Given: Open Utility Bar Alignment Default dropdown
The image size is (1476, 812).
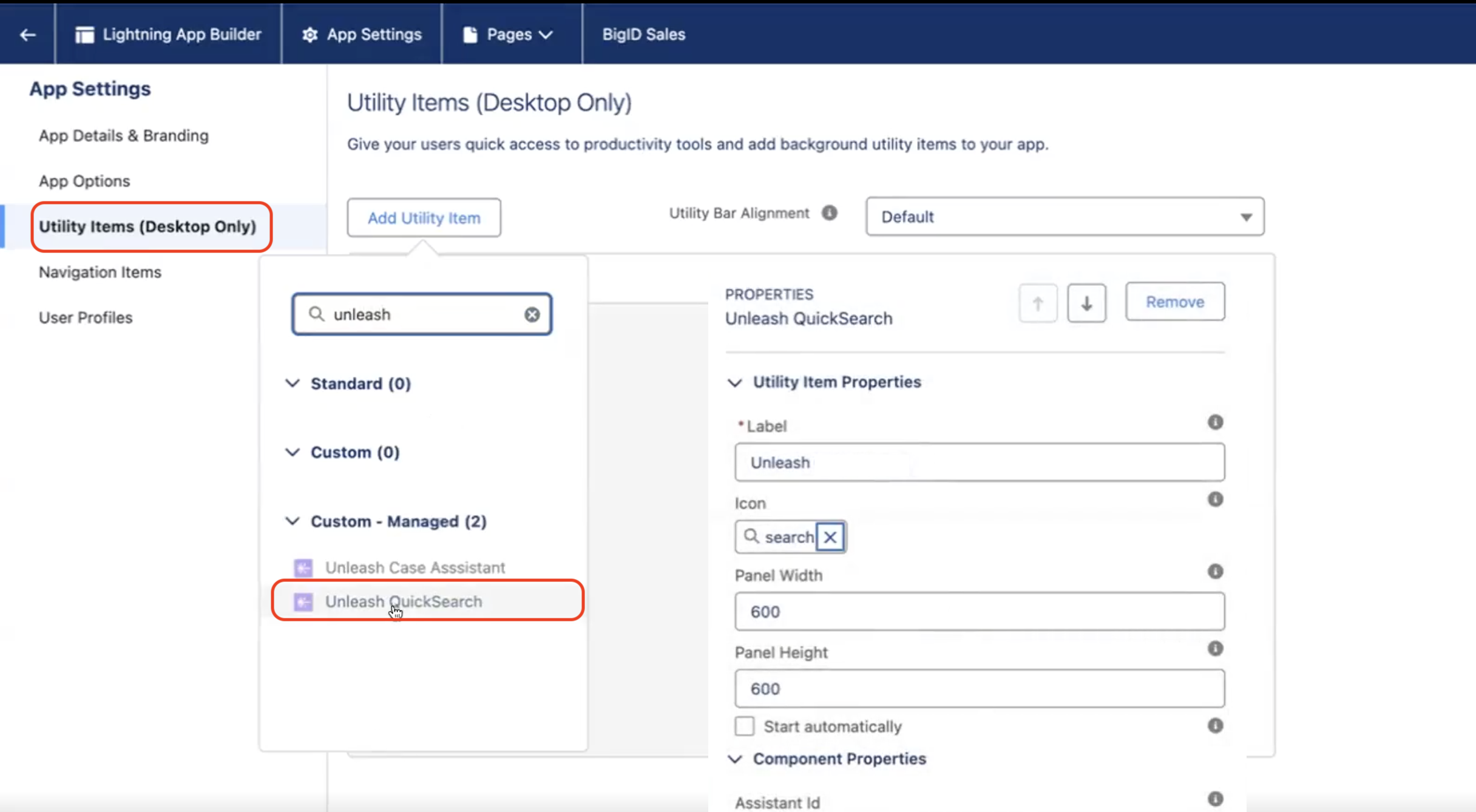Looking at the screenshot, I should tap(1065, 217).
